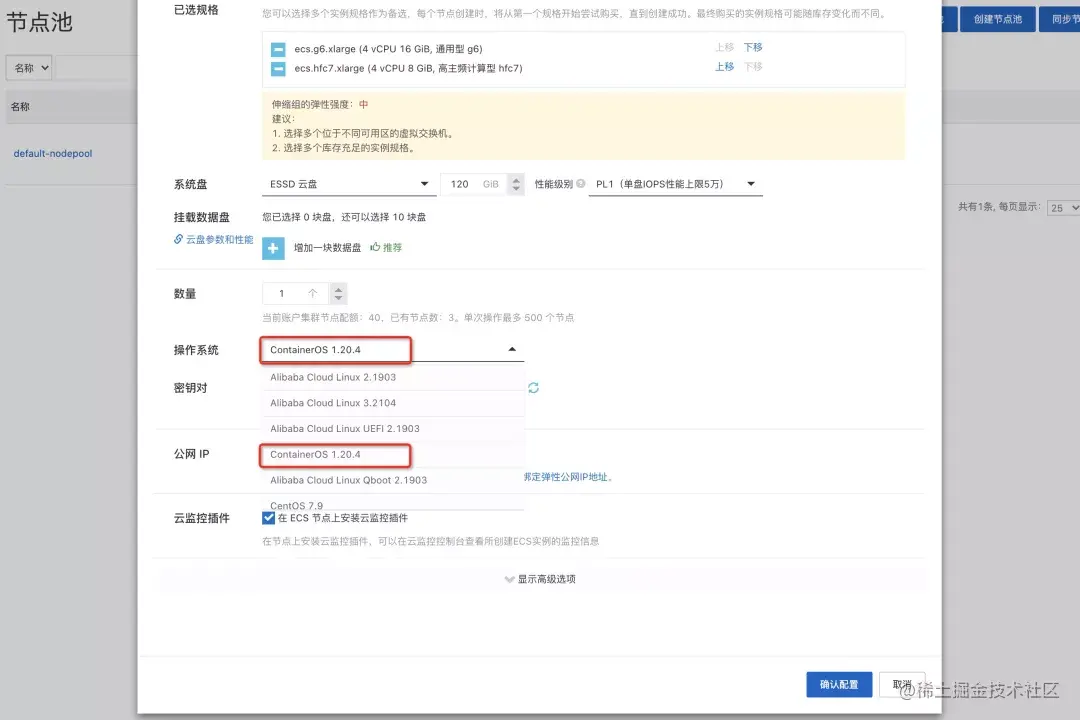Expand 显示高级选项 advanced options
This screenshot has width=1080, height=720.
540,578
